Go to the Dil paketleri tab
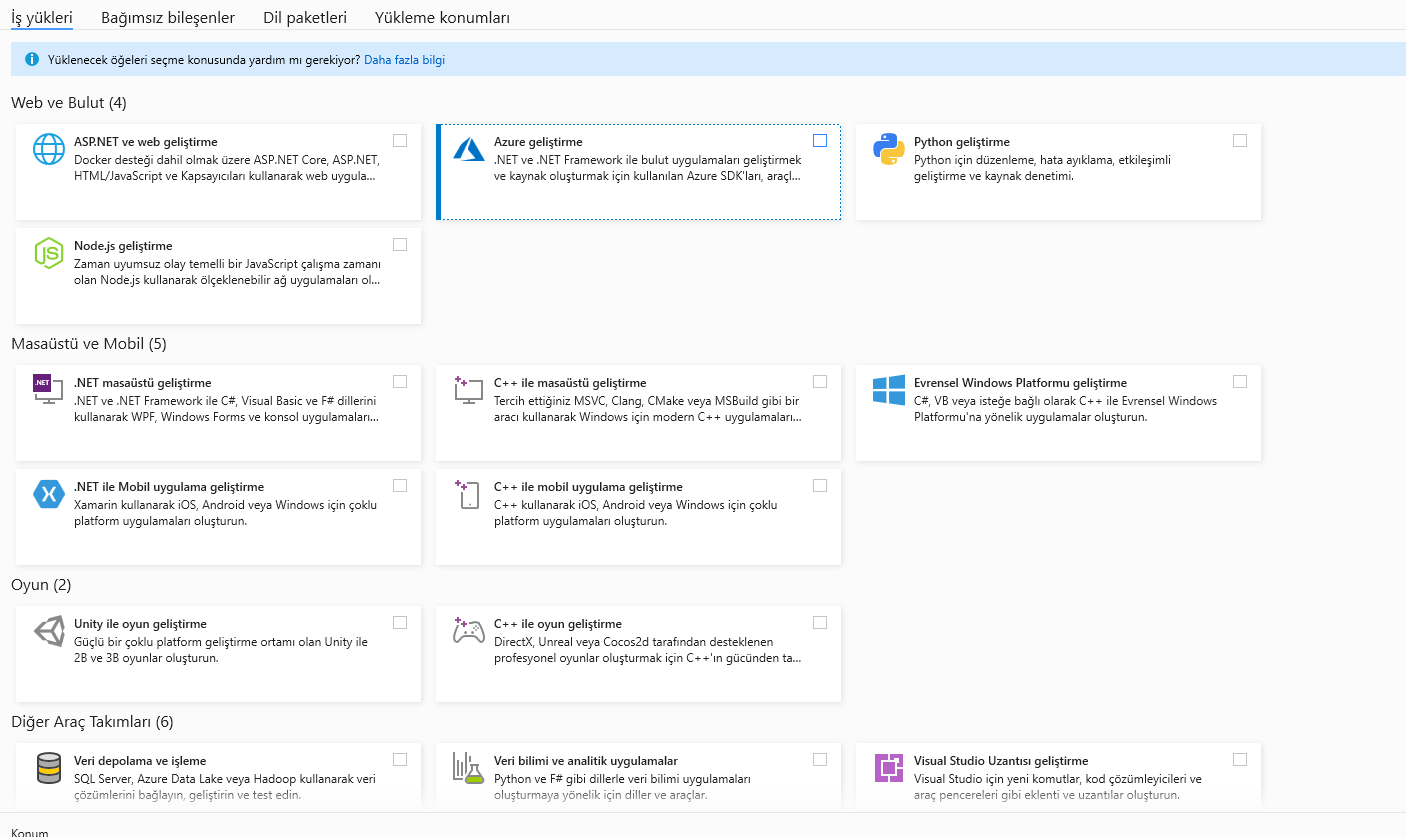Screen dimensions: 1406x837 305,18
